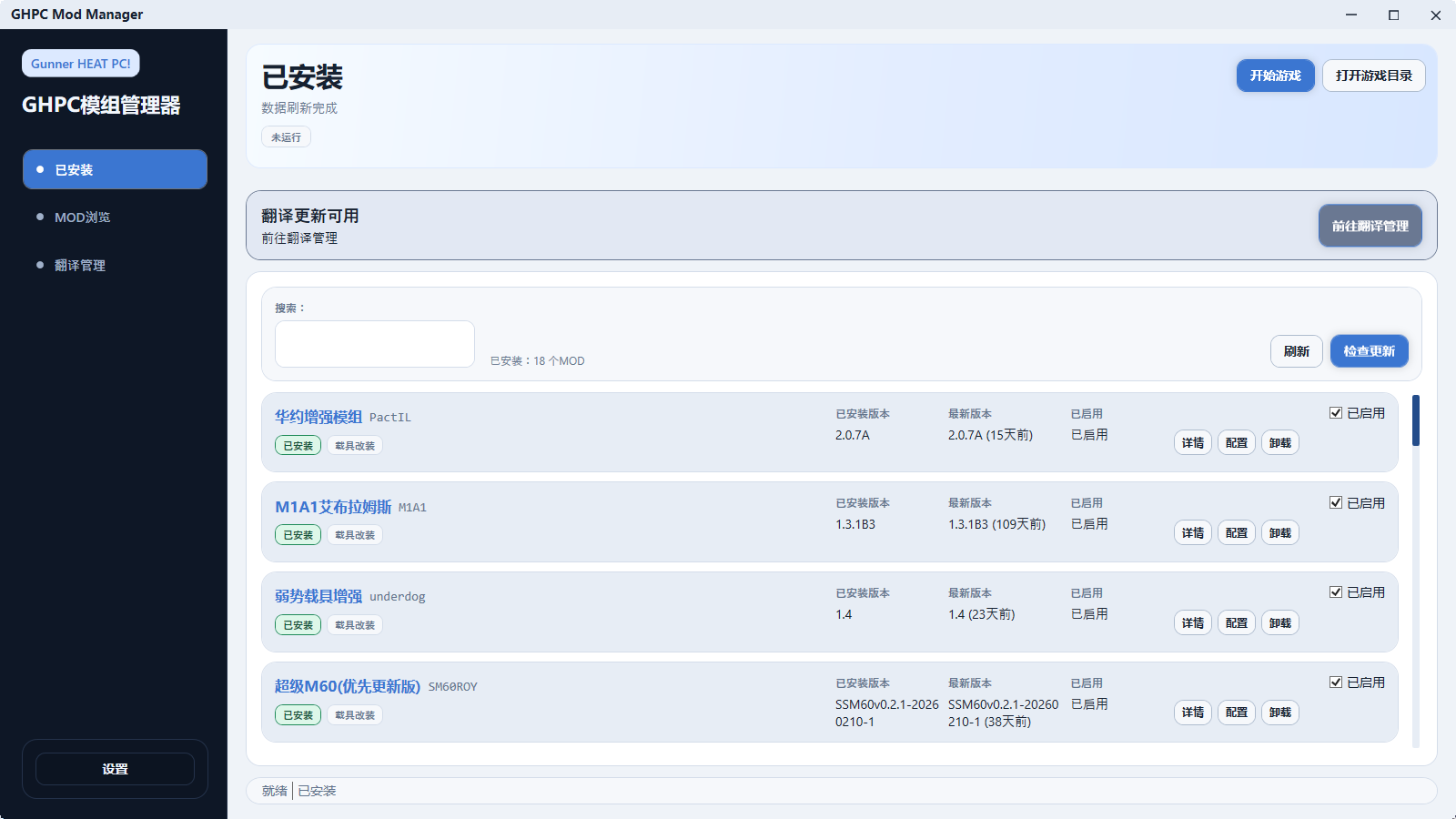Uncheck 已启用 for 弱势载具增强
The image size is (1456, 819).
tap(1335, 591)
